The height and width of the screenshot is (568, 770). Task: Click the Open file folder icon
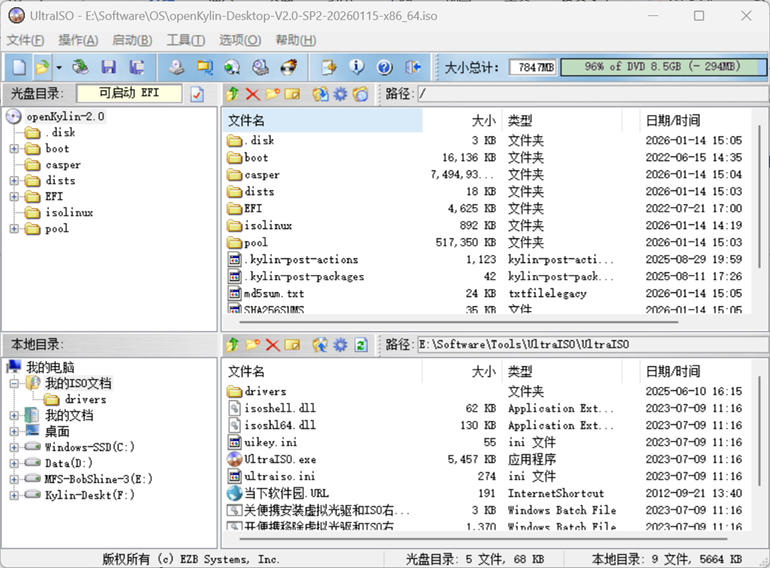click(x=43, y=67)
